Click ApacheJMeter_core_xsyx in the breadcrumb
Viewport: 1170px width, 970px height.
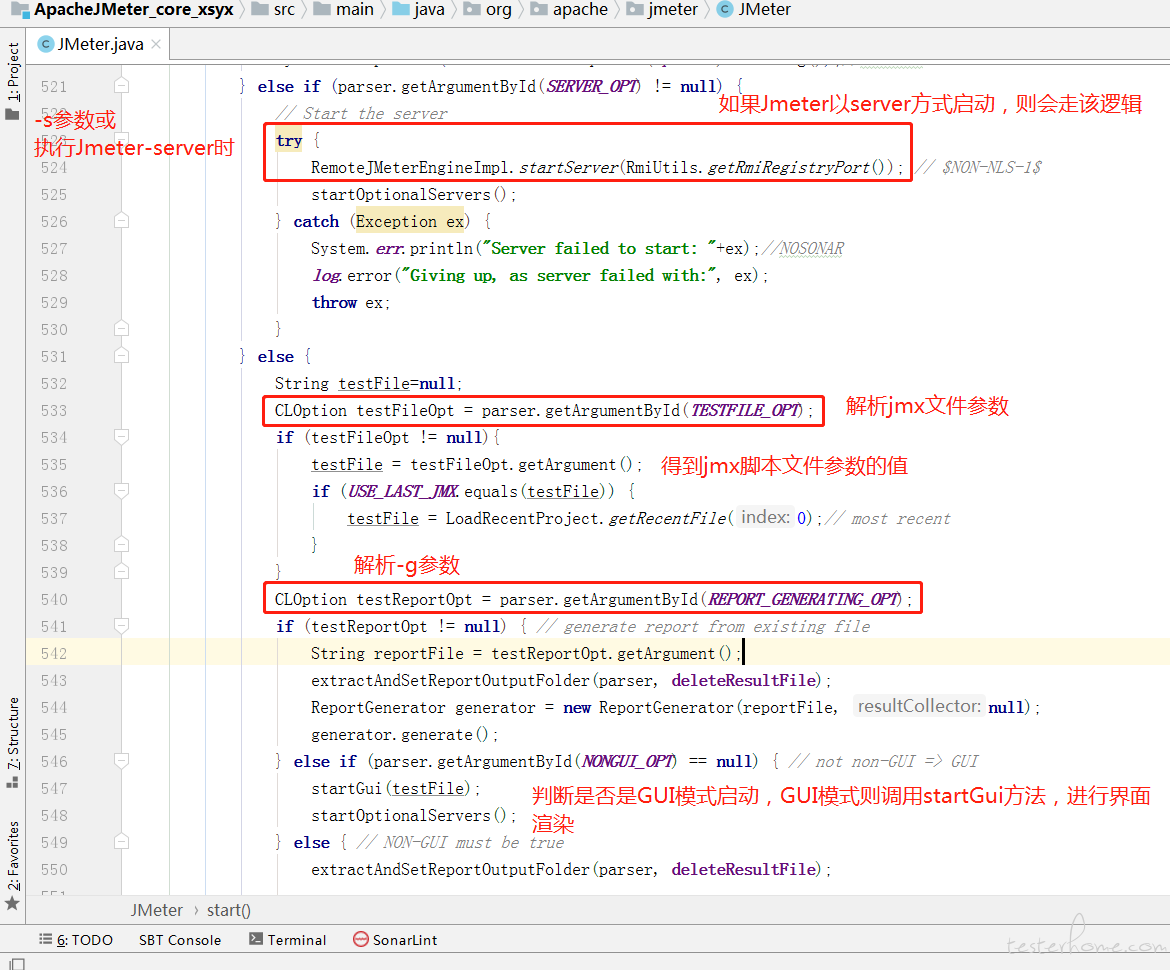coord(134,10)
